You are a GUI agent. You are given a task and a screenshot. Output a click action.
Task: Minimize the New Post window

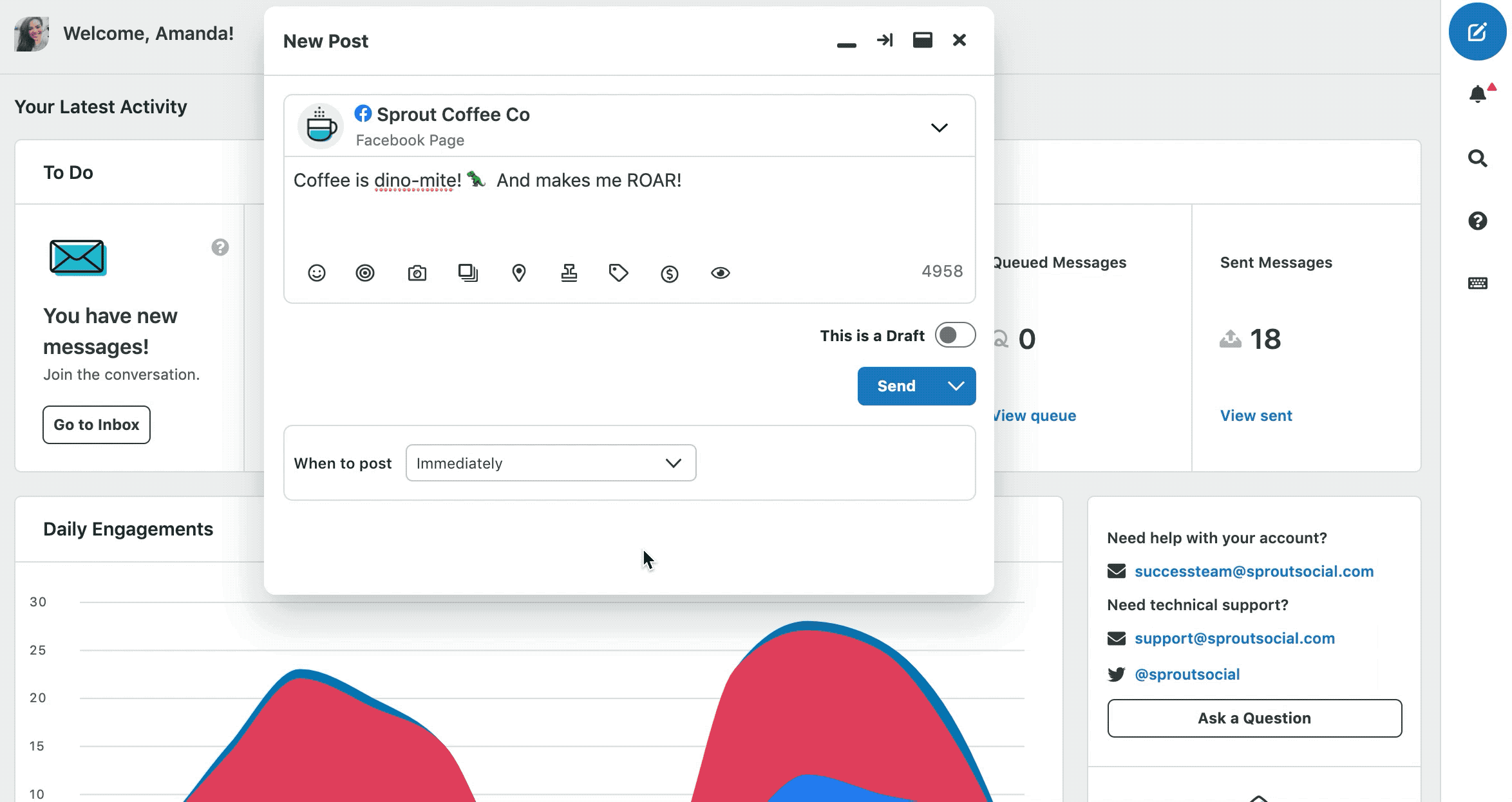click(x=846, y=44)
